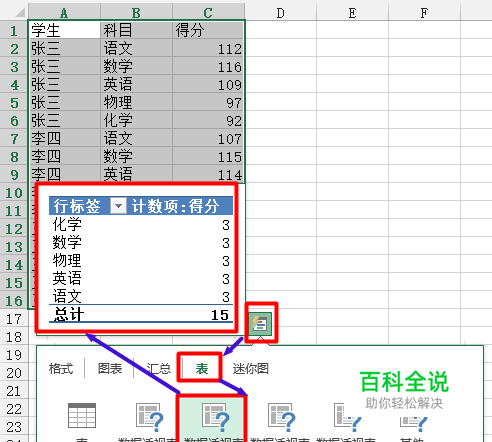
Task: Select row 13 header
Action: click(x=14, y=247)
